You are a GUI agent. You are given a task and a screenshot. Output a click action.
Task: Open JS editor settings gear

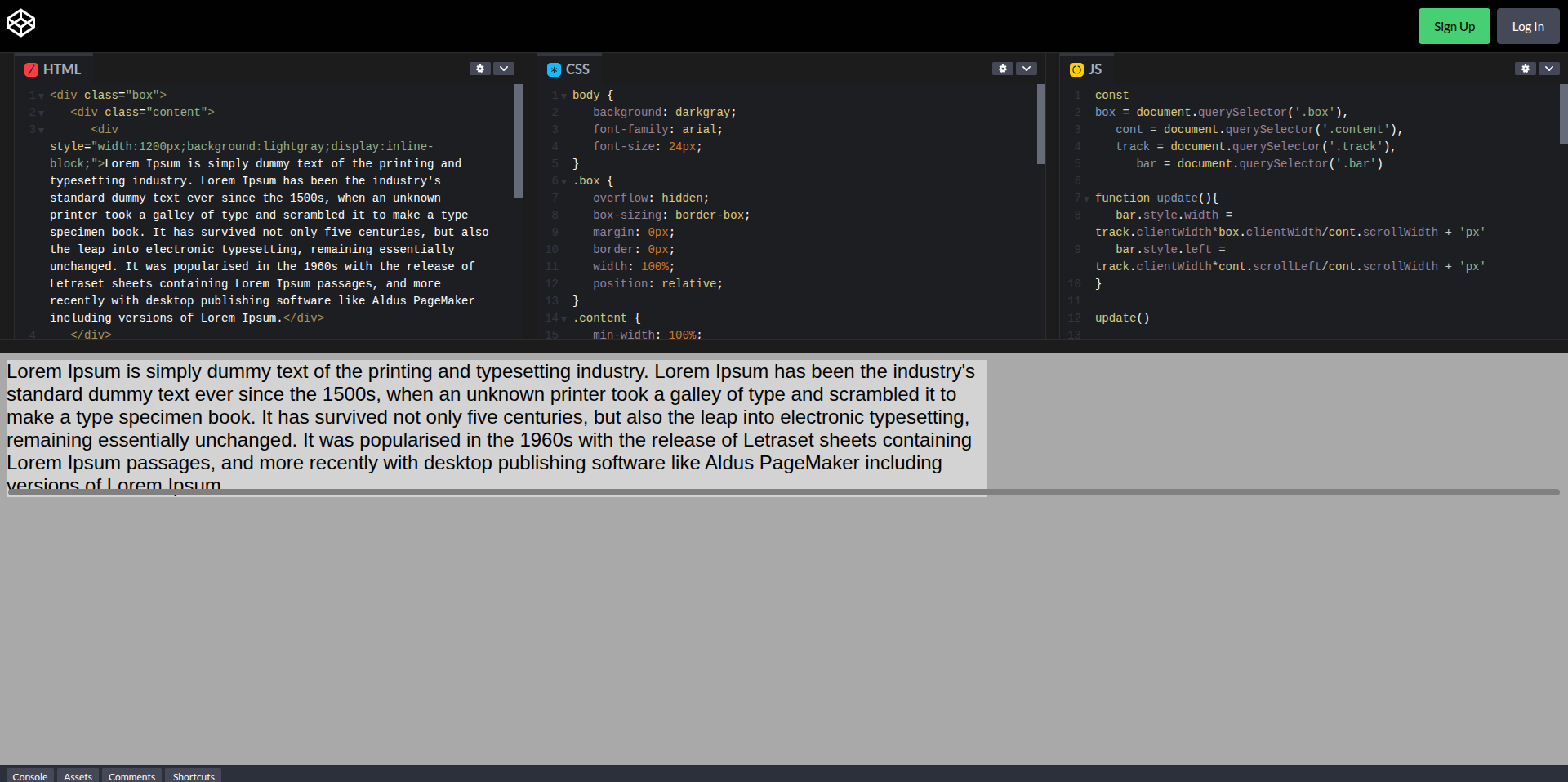pos(1526,69)
